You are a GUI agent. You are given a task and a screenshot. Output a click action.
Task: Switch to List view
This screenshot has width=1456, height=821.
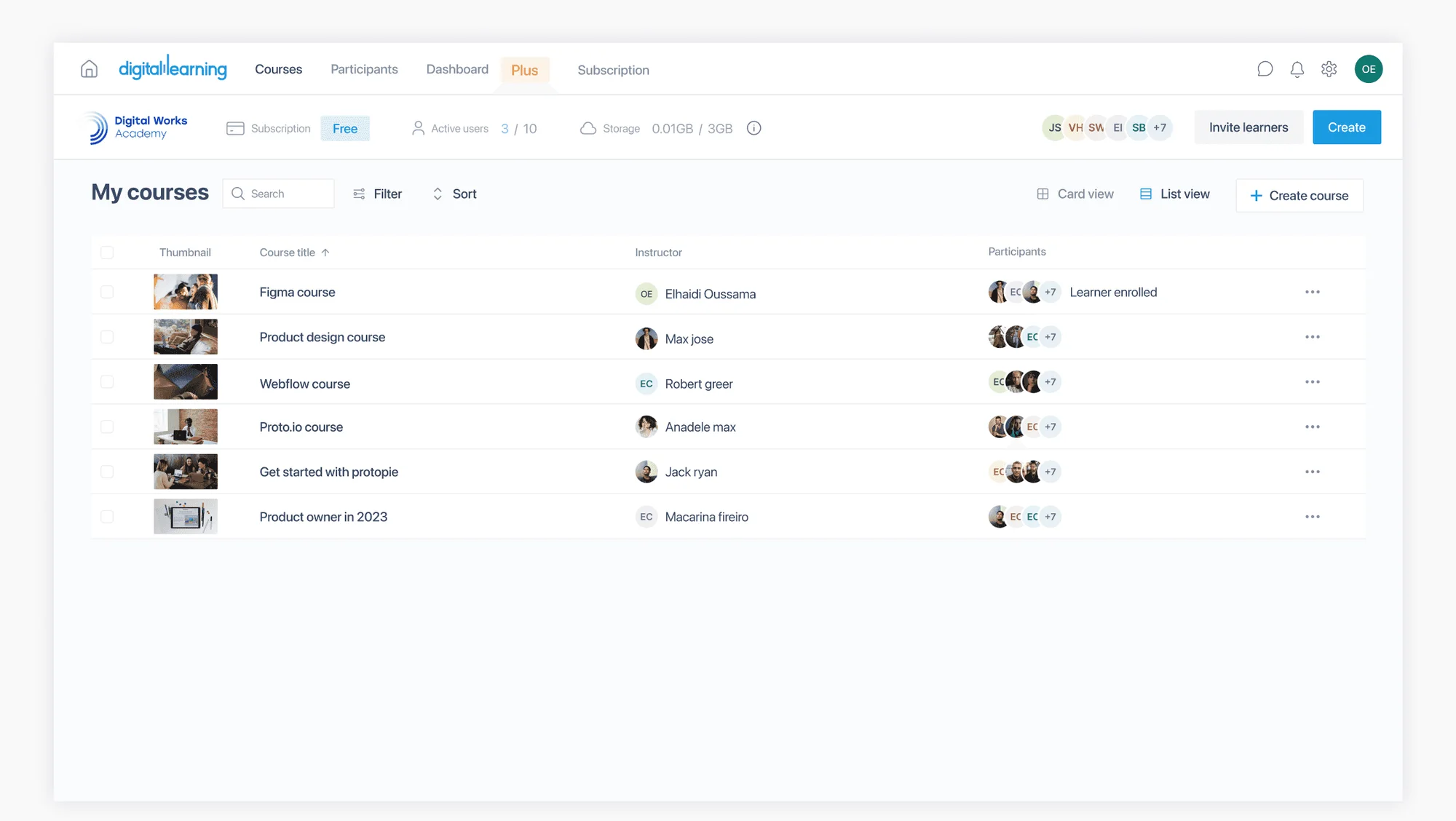[1174, 194]
